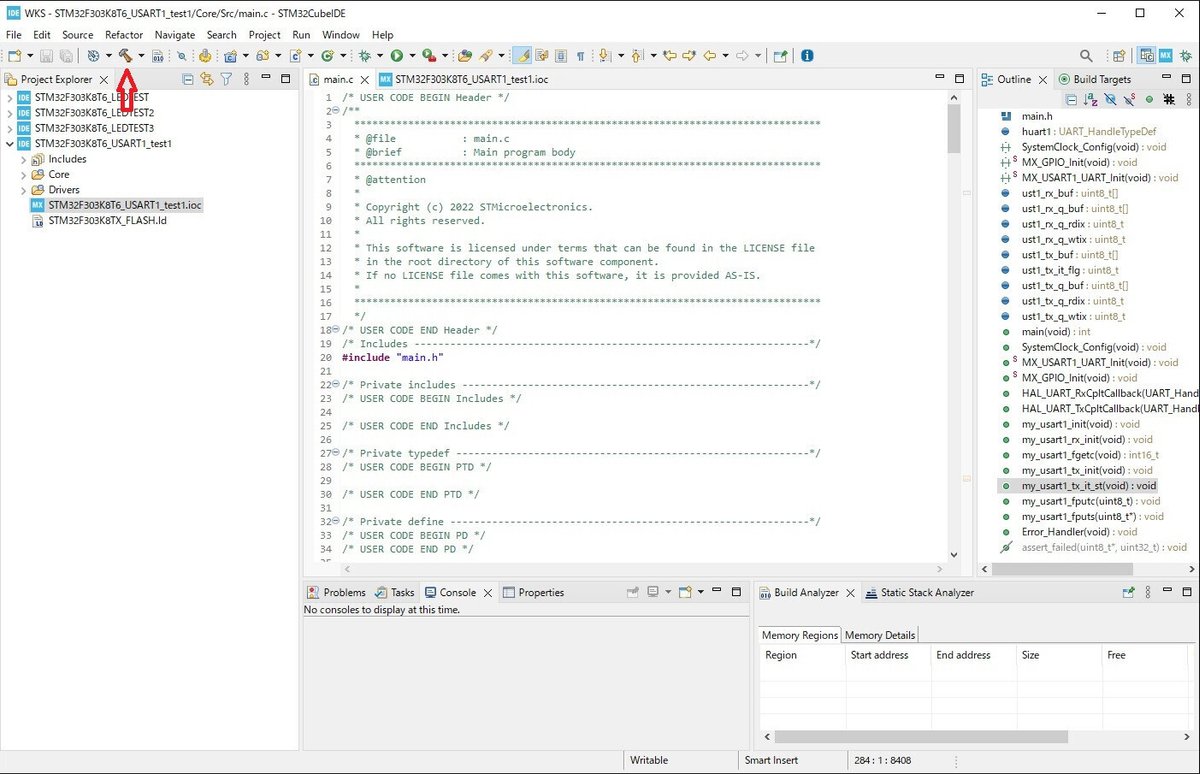Click the Build hammer icon in toolbar

point(125,55)
